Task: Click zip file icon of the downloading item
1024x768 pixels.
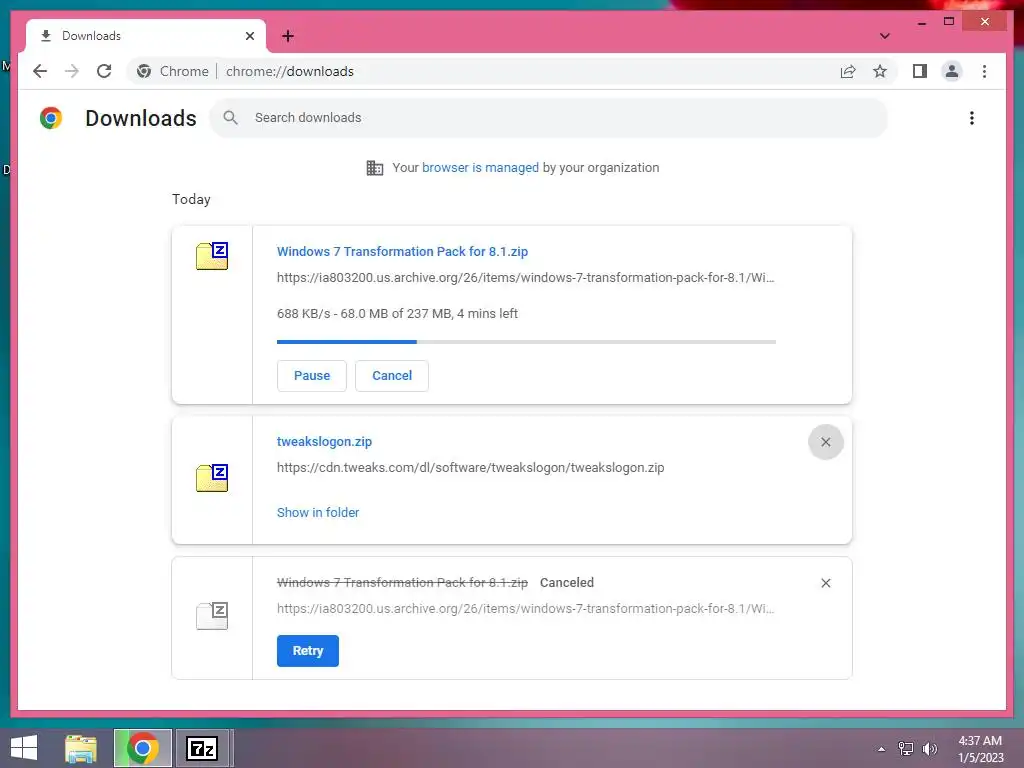Action: [212, 255]
